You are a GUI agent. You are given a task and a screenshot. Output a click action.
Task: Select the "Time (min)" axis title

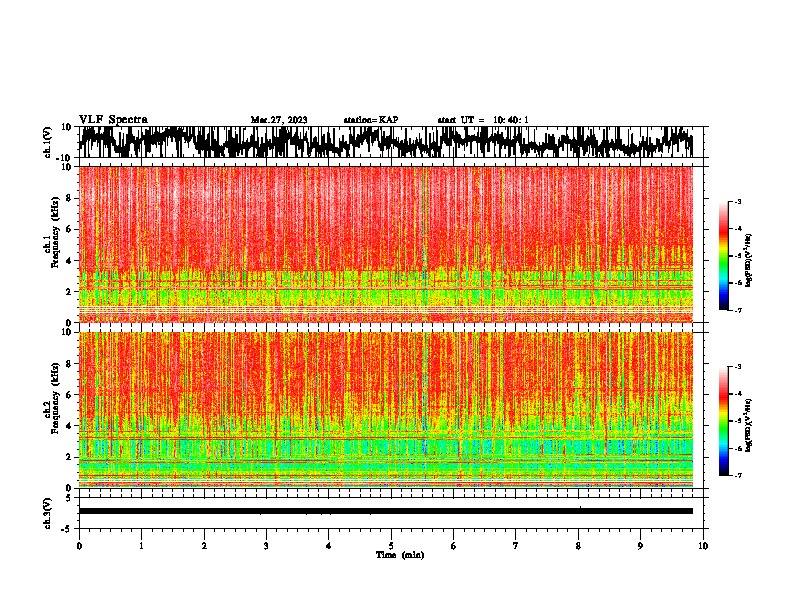pos(400,555)
